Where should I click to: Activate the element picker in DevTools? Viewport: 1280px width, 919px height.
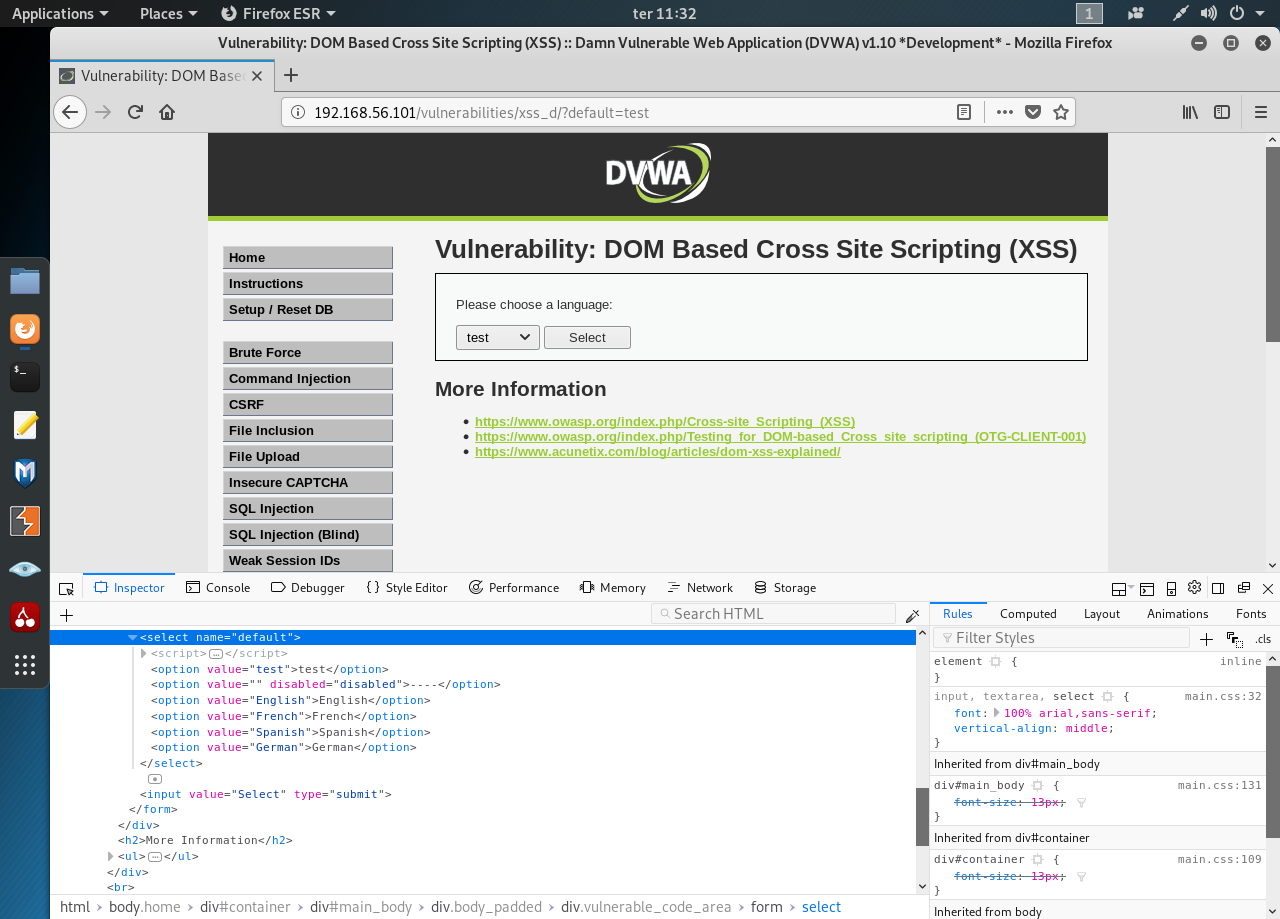click(66, 588)
